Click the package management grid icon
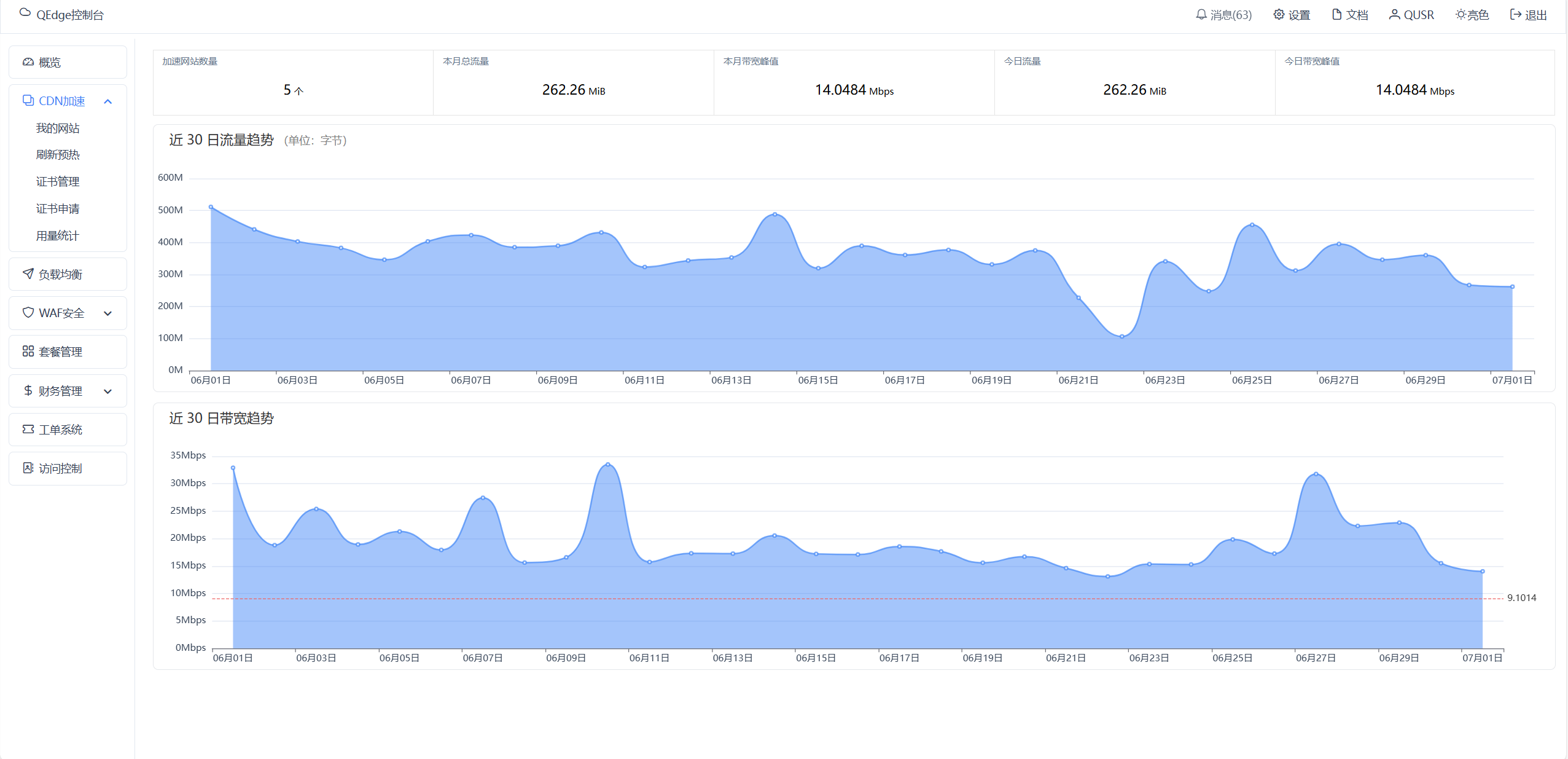1568x759 pixels. click(x=28, y=352)
